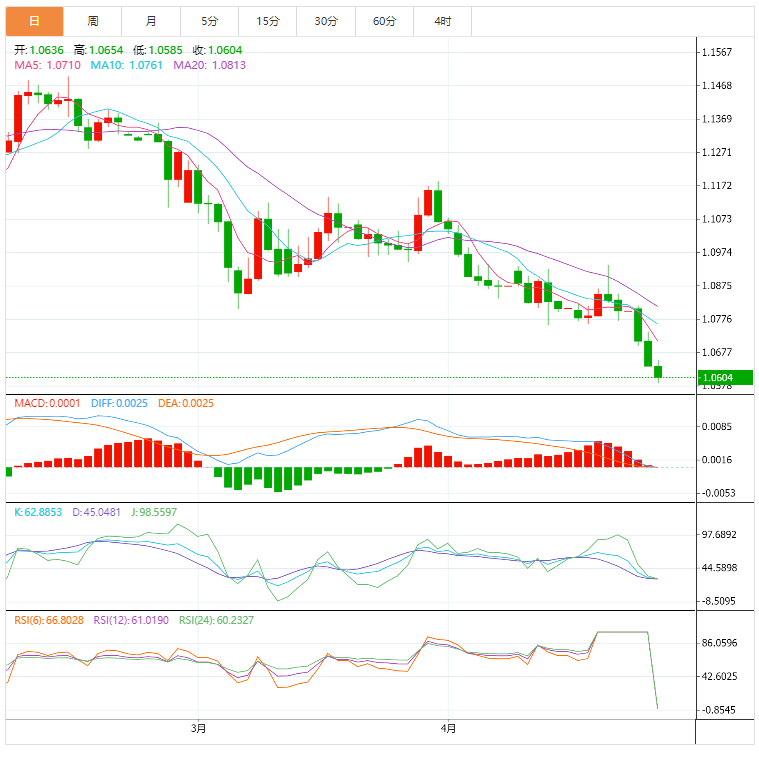759x759 pixels.
Task: Click the 1.1567 price axis label
Action: point(717,52)
